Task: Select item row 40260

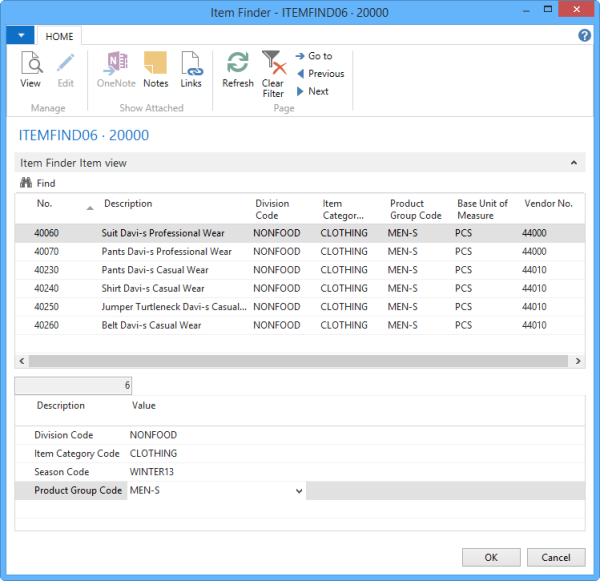Action: coord(300,325)
